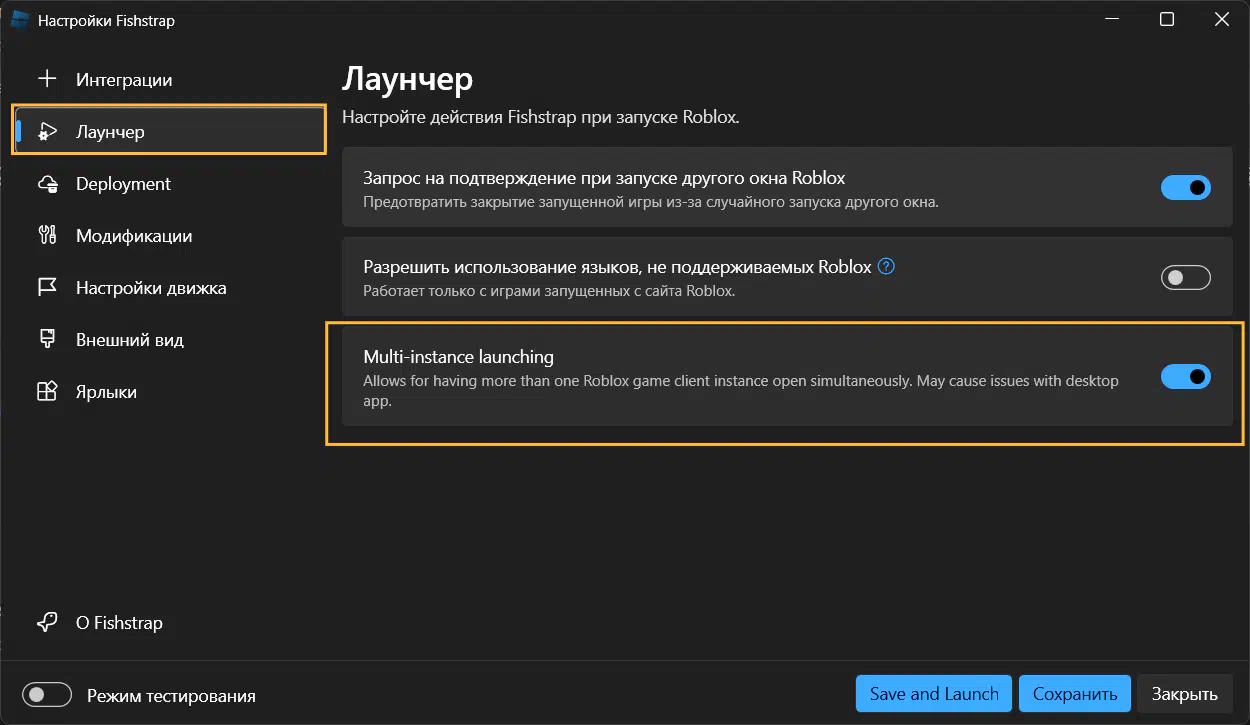Click the flag icon for Настройки движка
The image size is (1250, 725).
[x=47, y=288]
